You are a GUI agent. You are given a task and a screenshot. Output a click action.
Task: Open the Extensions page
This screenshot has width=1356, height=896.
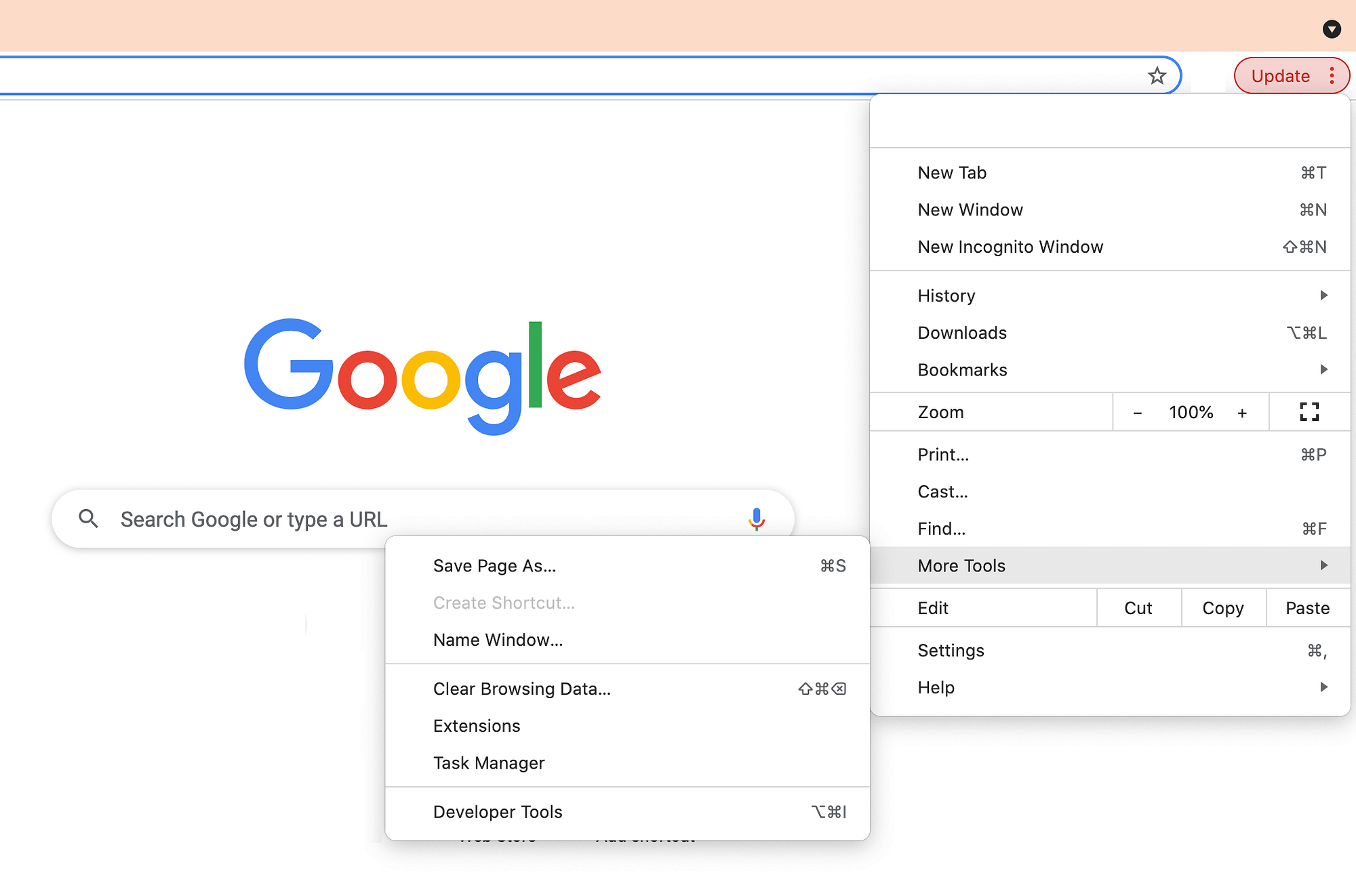tap(477, 726)
